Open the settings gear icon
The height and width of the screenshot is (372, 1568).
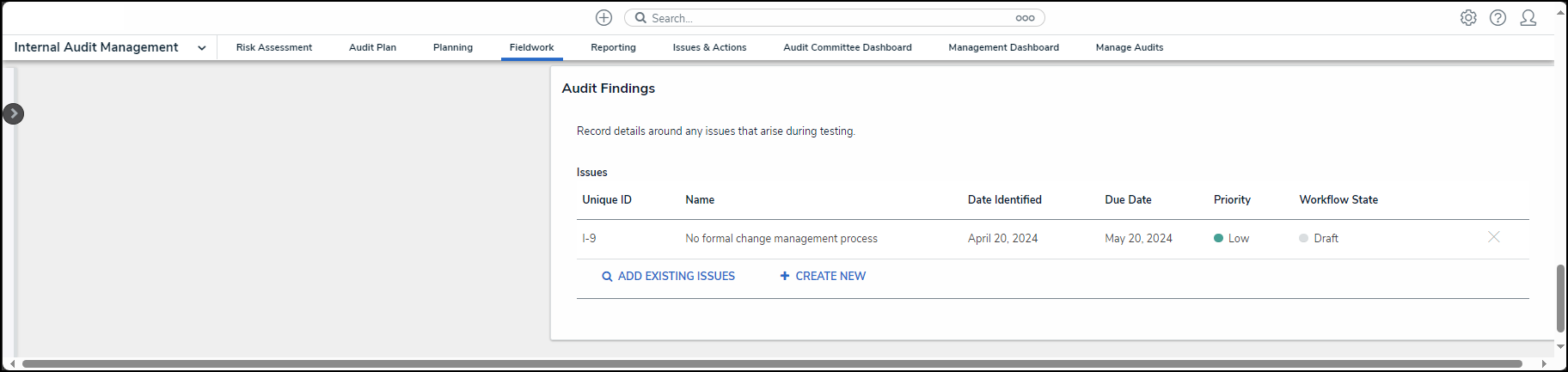[1468, 18]
